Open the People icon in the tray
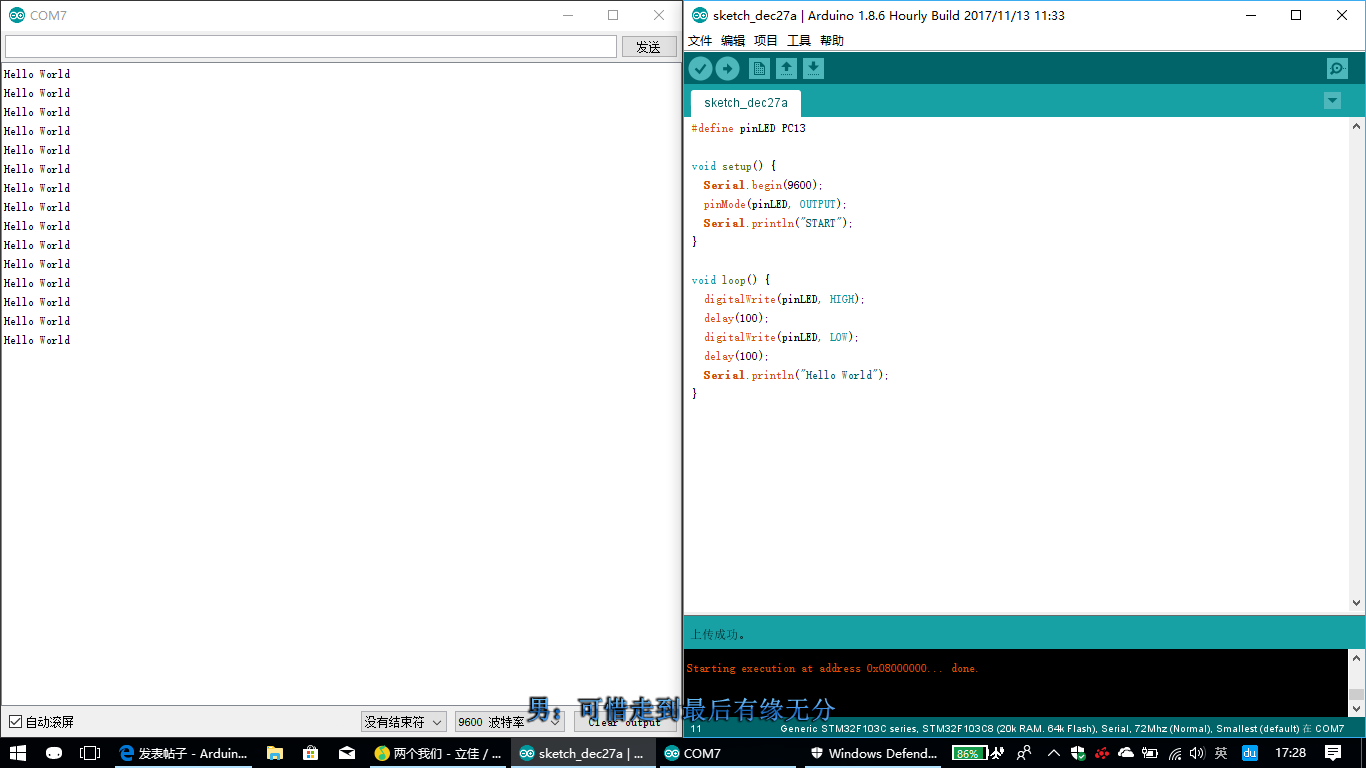The image size is (1366, 768). [x=1024, y=753]
